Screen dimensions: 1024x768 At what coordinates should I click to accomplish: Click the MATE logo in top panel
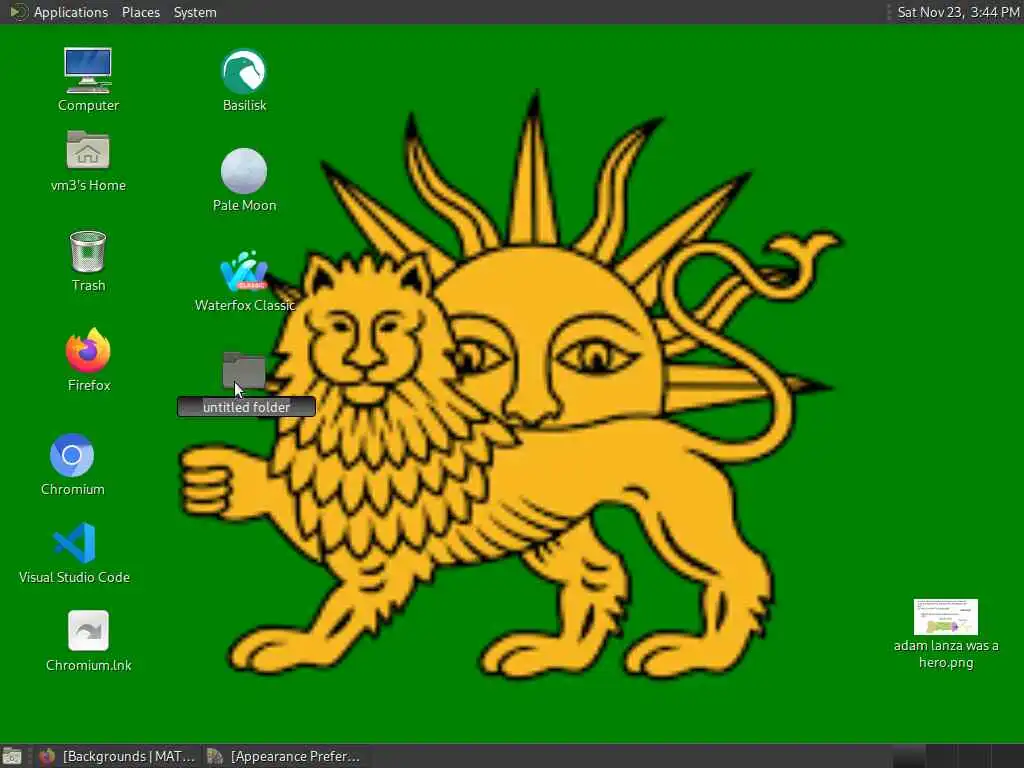[x=18, y=12]
